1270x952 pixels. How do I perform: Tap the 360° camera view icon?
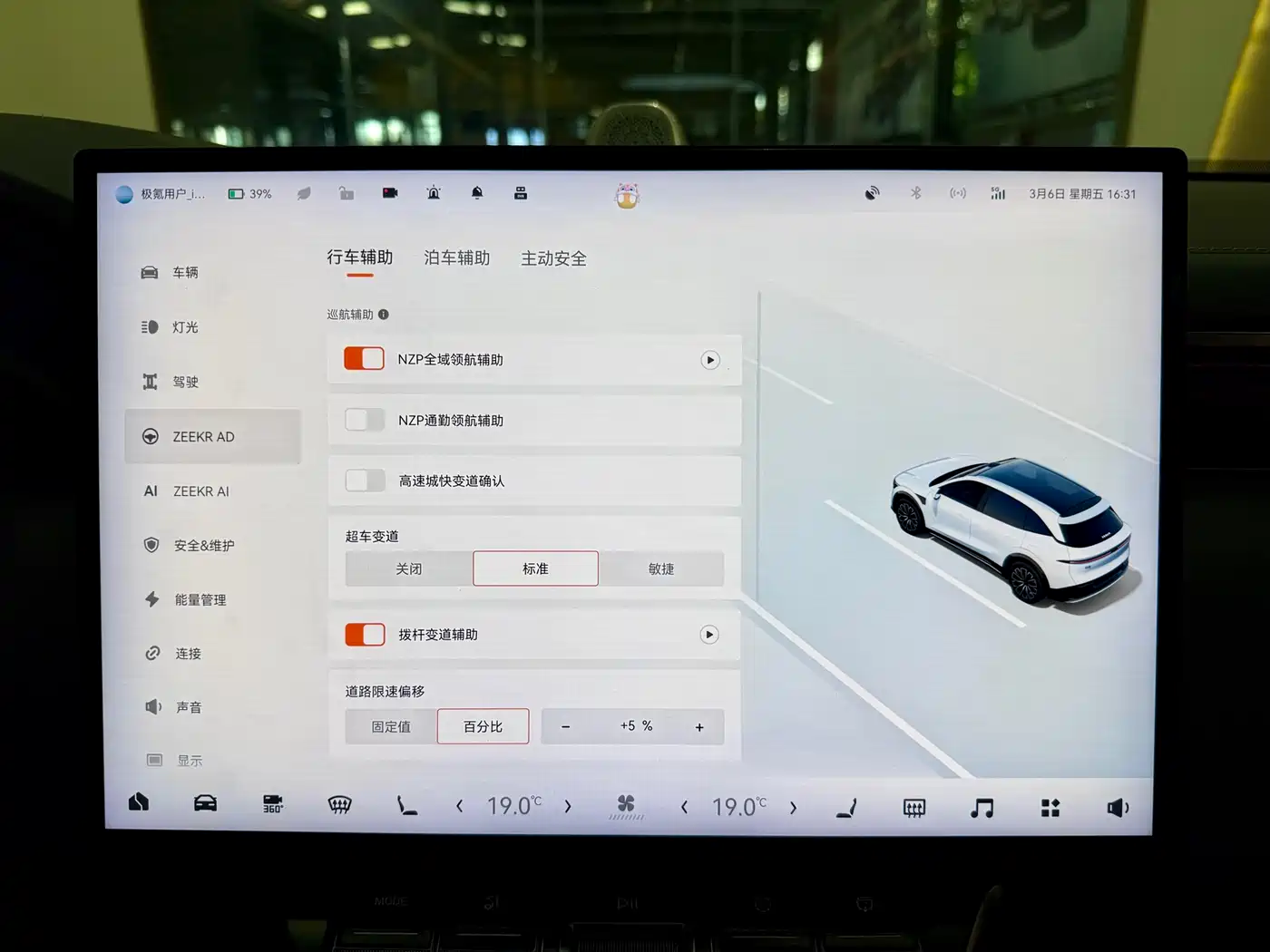tap(272, 804)
